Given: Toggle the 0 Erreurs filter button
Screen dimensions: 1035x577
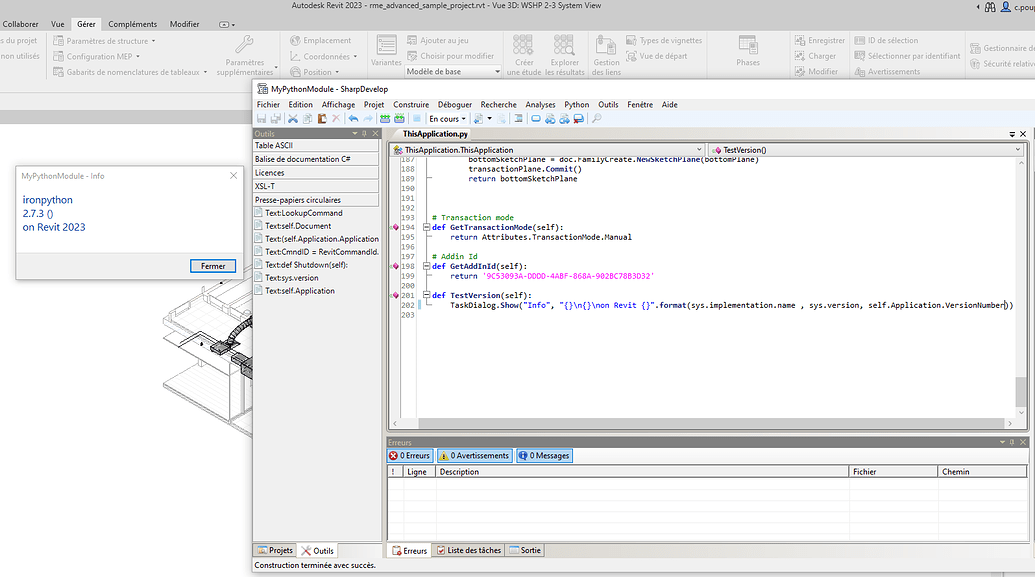Looking at the screenshot, I should click(x=409, y=455).
